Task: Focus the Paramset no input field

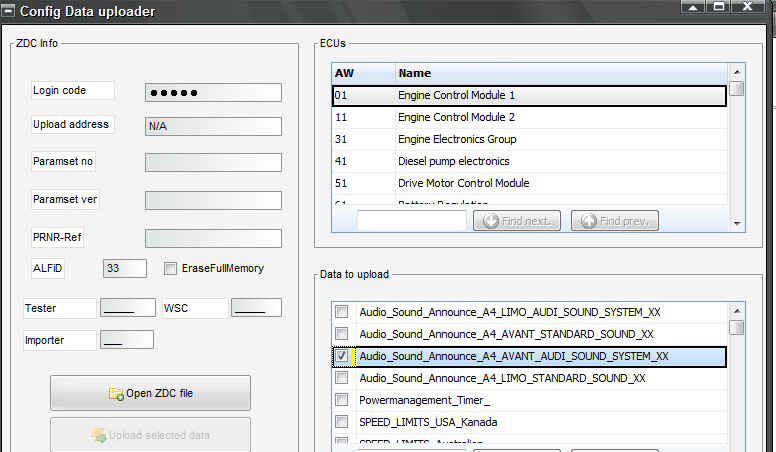Action: (x=213, y=163)
